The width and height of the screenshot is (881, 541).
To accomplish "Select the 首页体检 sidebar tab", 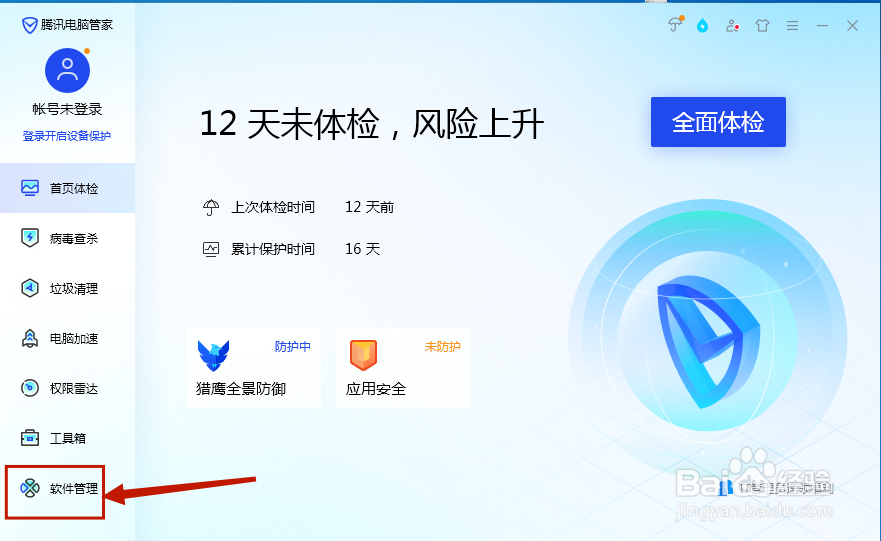I will click(x=67, y=188).
